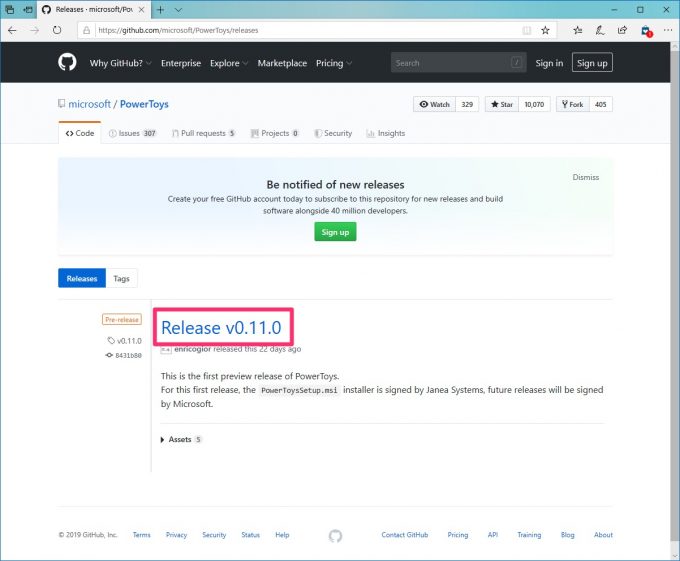Open the 329 watchers count
The image size is (680, 561).
tap(467, 104)
